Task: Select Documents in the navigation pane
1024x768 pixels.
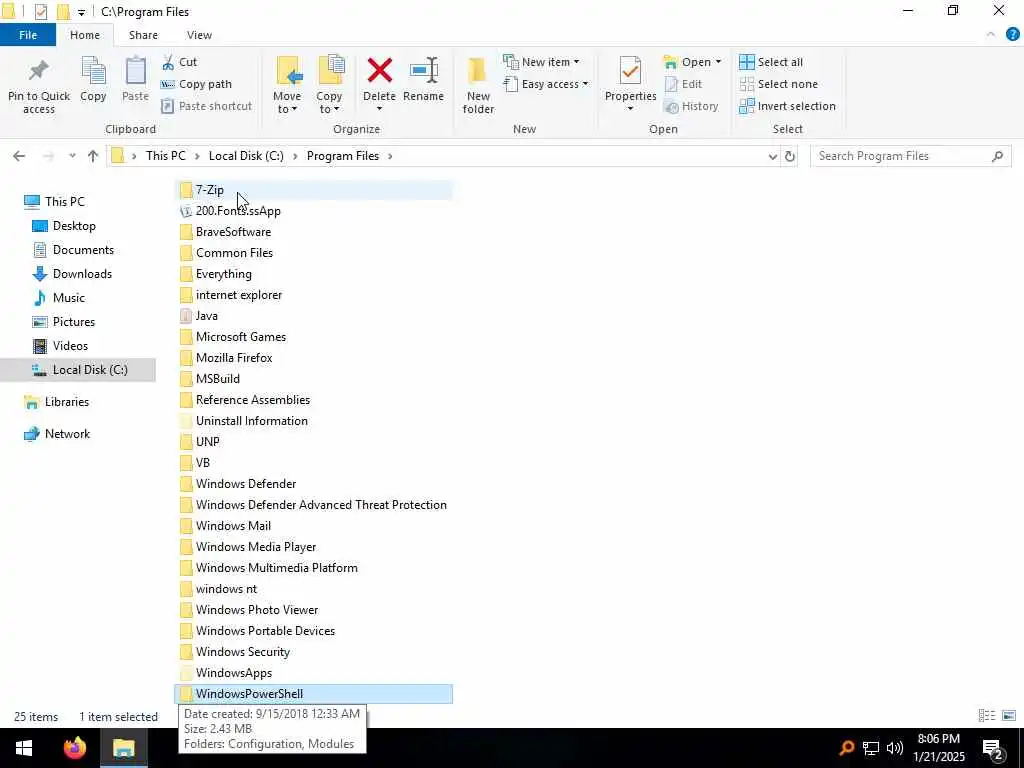Action: [x=83, y=250]
